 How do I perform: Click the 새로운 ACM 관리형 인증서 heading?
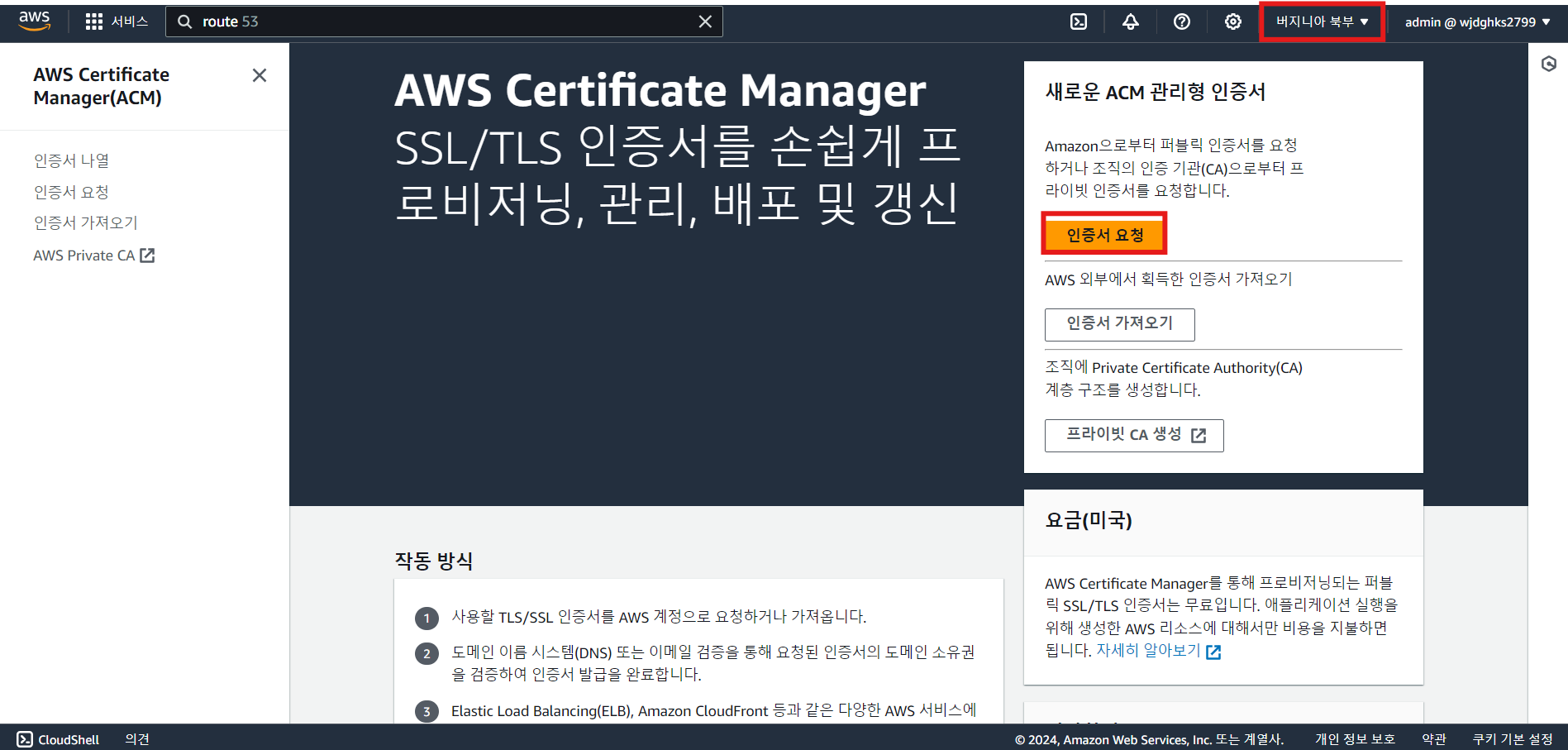point(1156,92)
